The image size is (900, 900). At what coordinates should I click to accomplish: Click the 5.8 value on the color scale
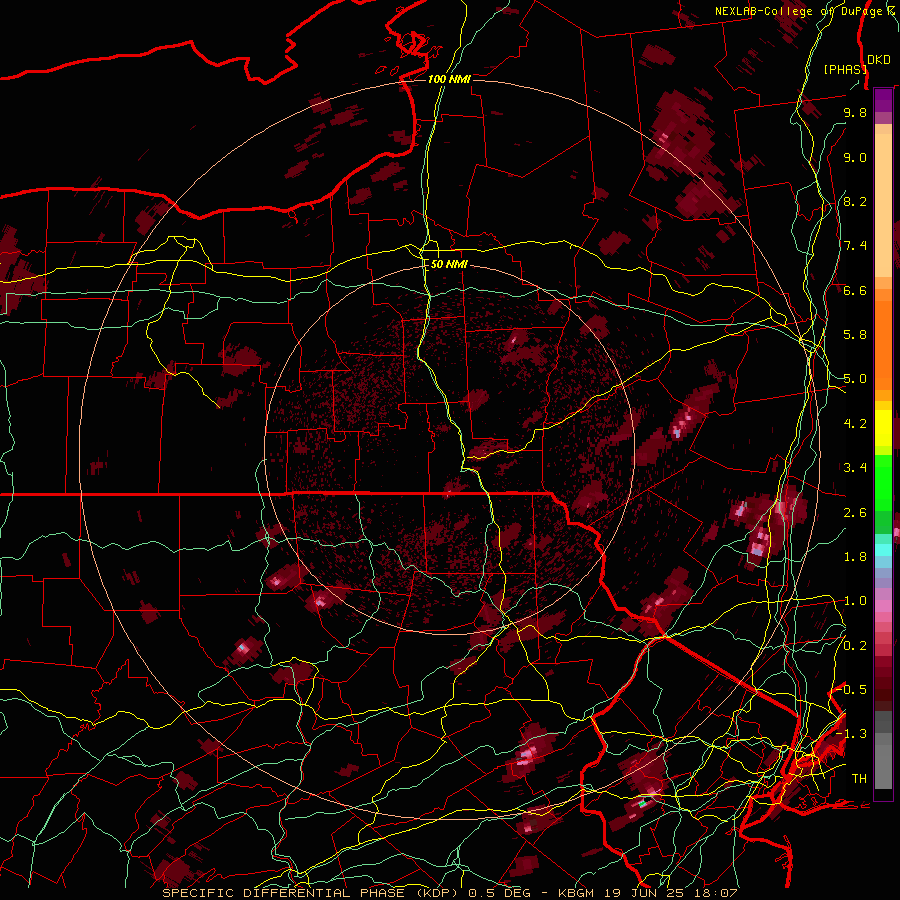(x=855, y=335)
